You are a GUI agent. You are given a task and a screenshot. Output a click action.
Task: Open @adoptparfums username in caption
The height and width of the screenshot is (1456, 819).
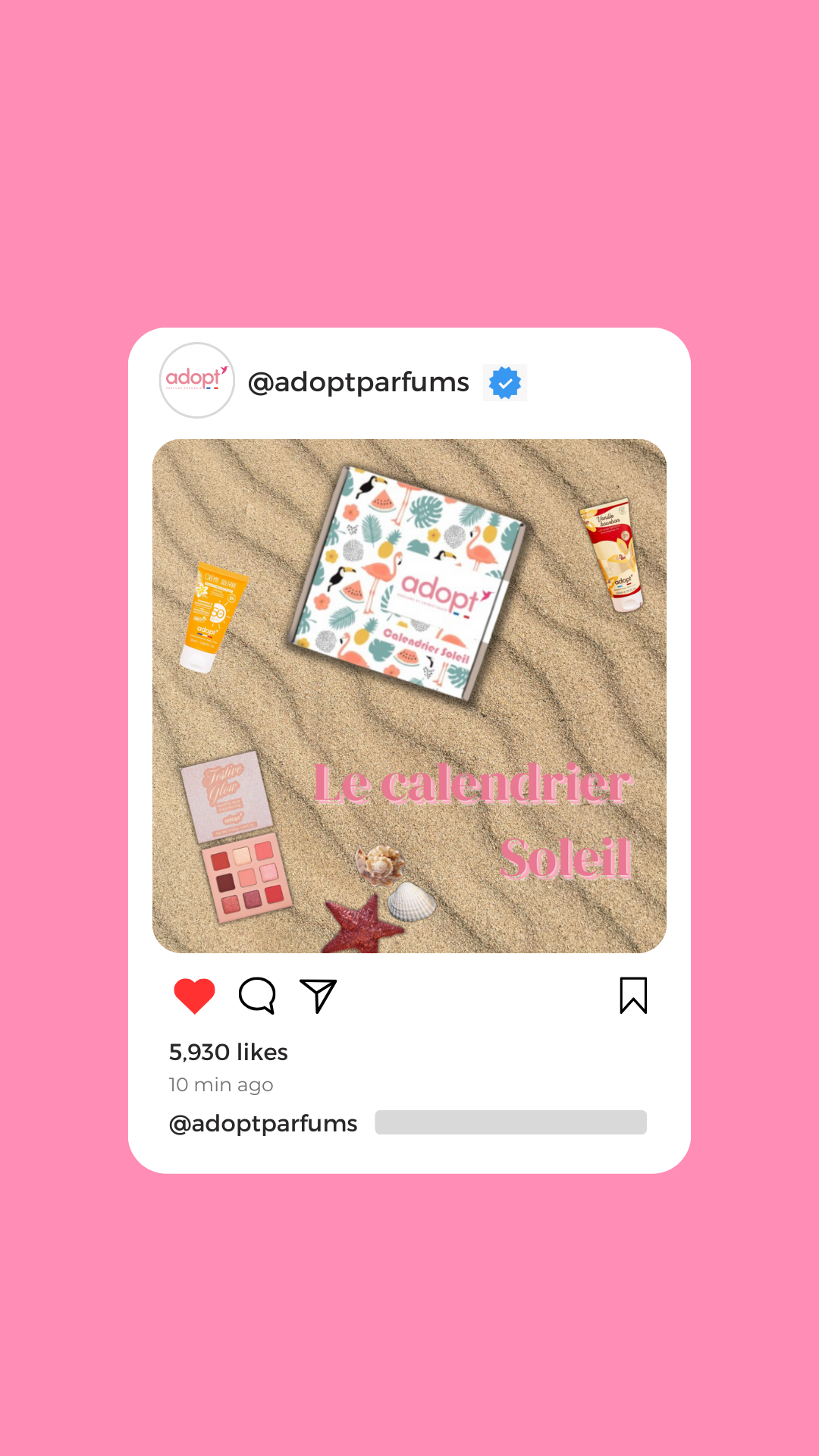click(263, 1123)
